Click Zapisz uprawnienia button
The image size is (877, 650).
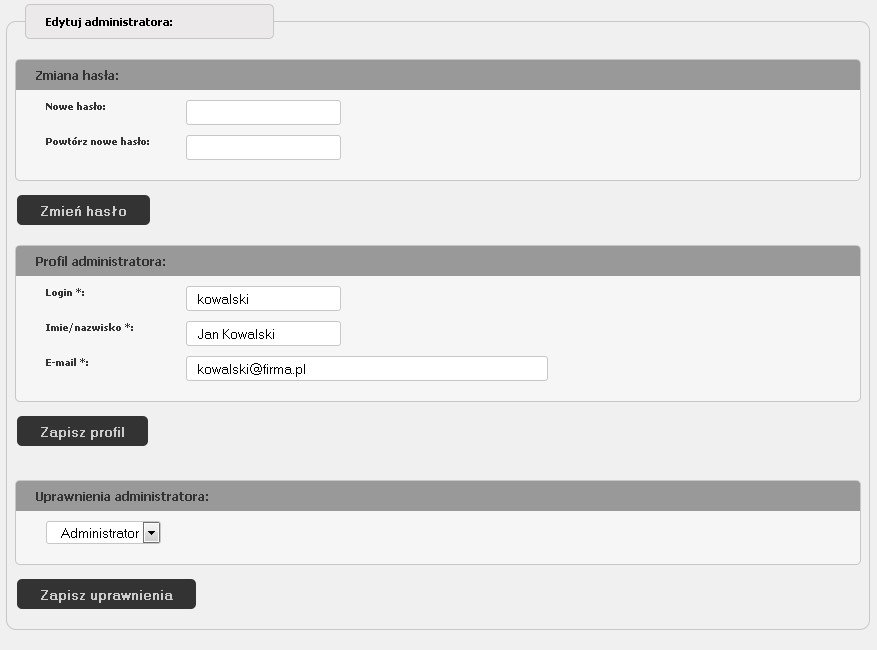pos(106,594)
